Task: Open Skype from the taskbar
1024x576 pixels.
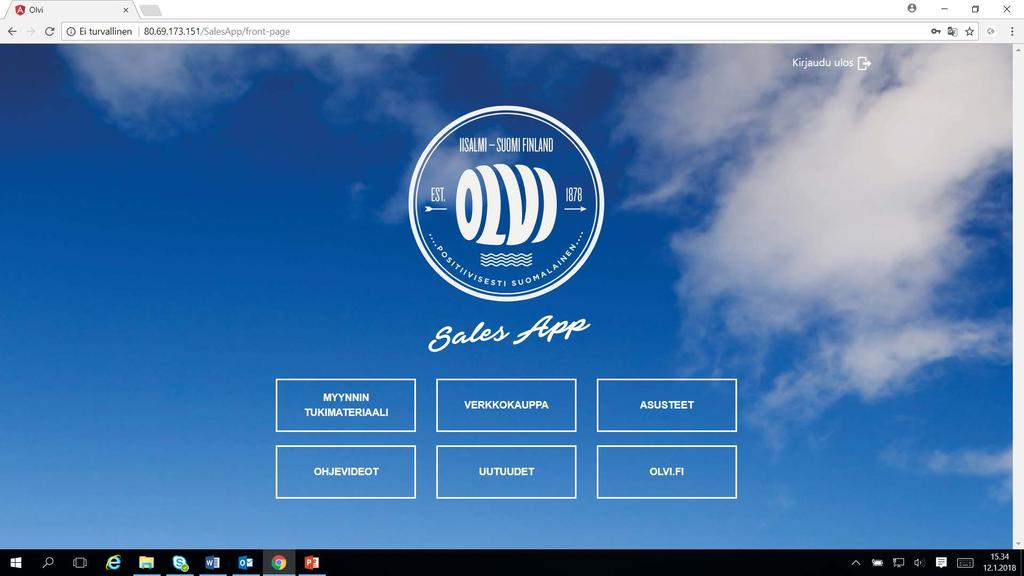Action: pos(180,562)
